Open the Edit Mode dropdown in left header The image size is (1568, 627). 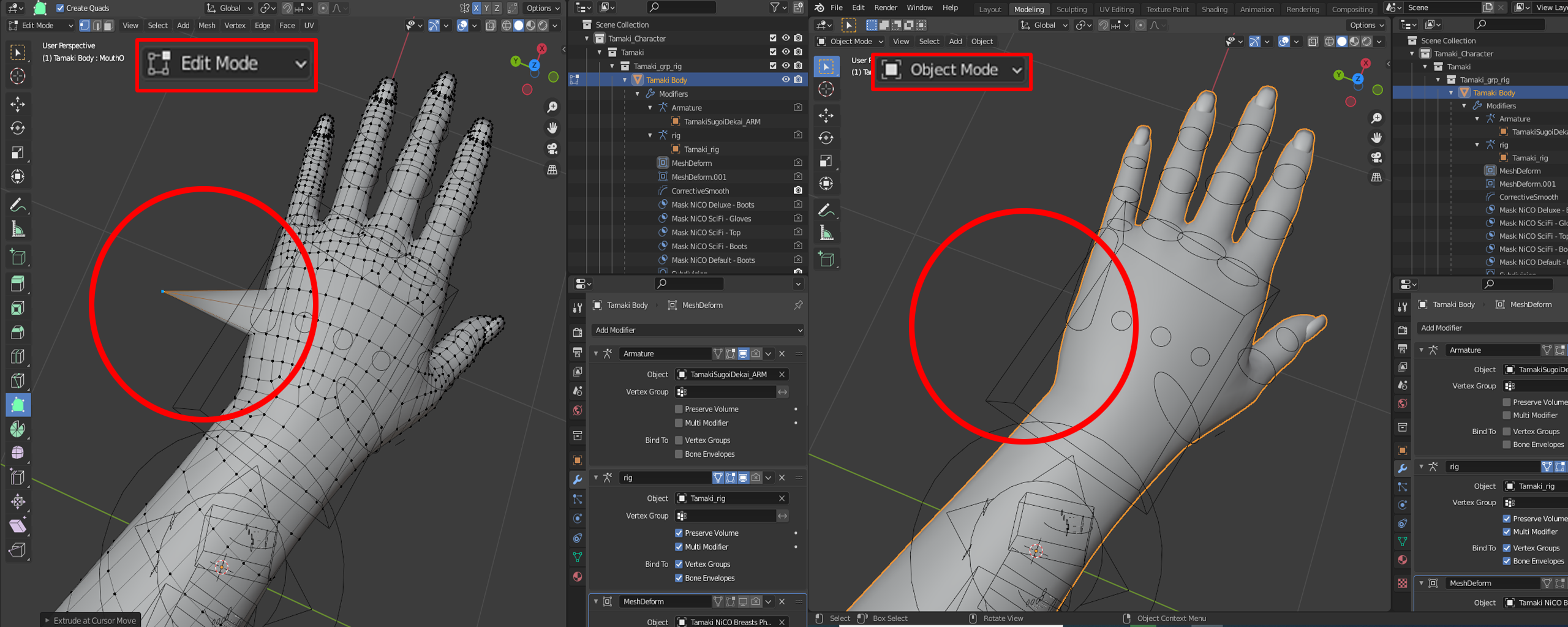pos(40,26)
